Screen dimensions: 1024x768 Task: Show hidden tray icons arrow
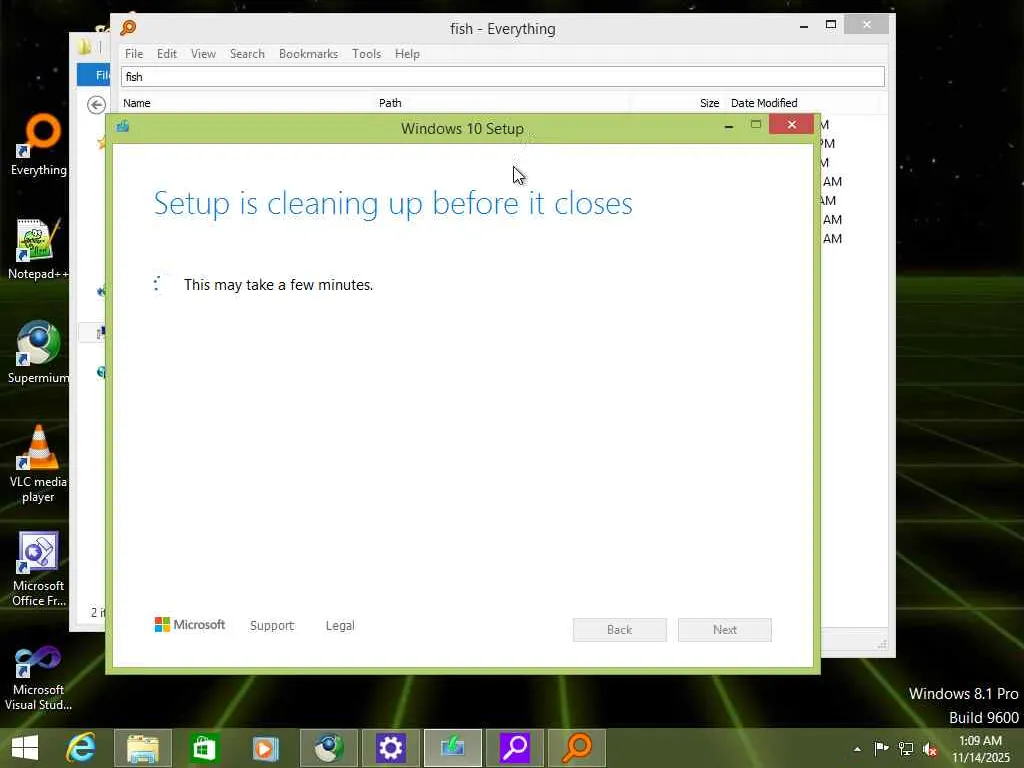857,749
